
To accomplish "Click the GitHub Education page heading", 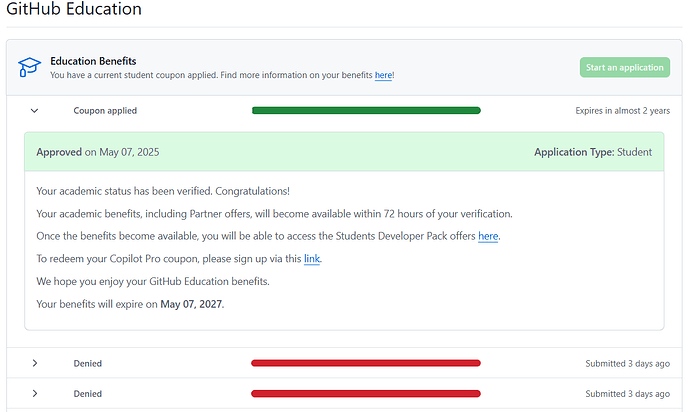I will coord(74,9).
